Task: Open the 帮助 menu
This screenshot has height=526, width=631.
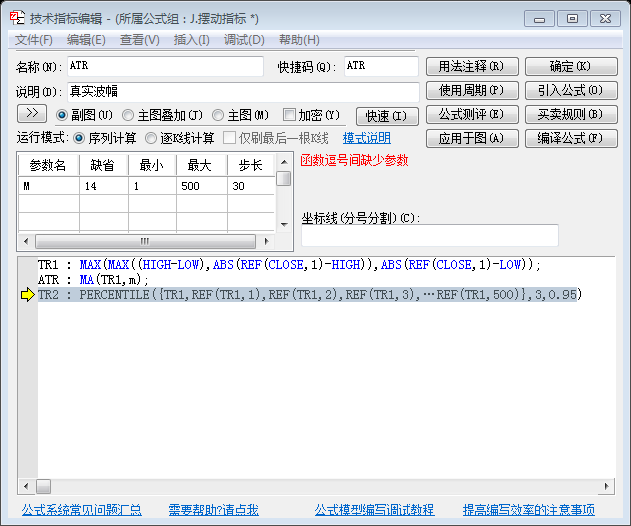Action: point(299,40)
